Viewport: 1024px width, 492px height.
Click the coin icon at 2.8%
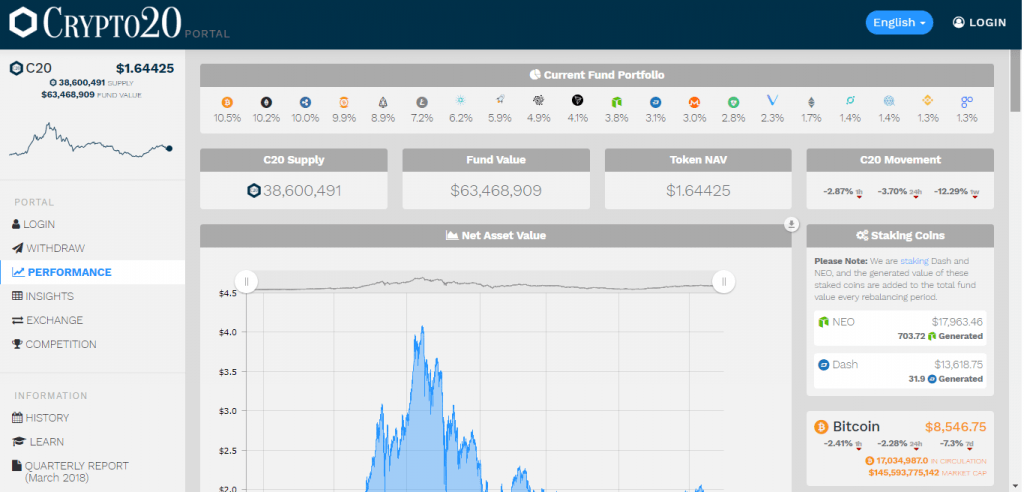(733, 102)
